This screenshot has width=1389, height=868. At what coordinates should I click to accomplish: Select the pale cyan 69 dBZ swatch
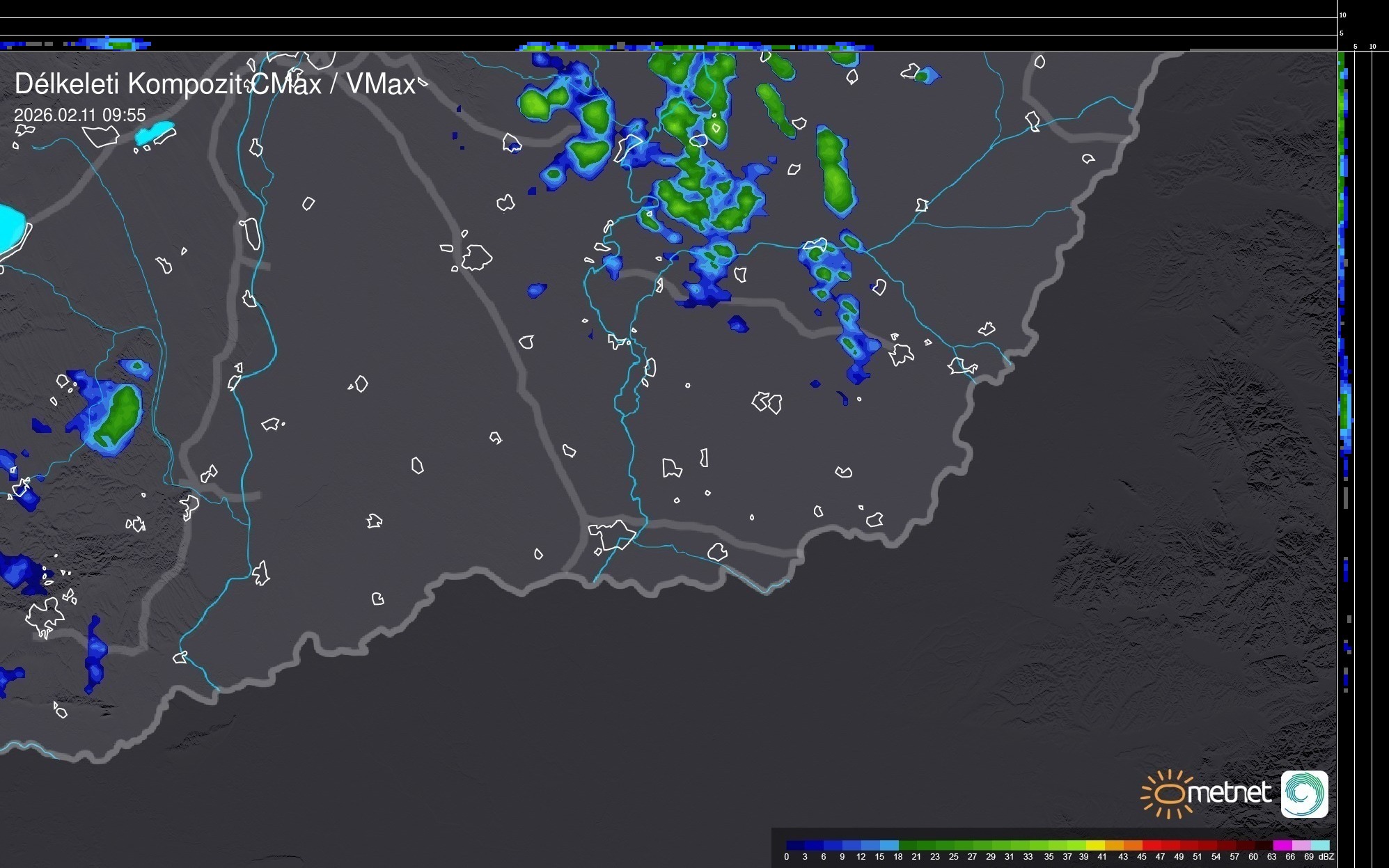pyautogui.click(x=1320, y=845)
